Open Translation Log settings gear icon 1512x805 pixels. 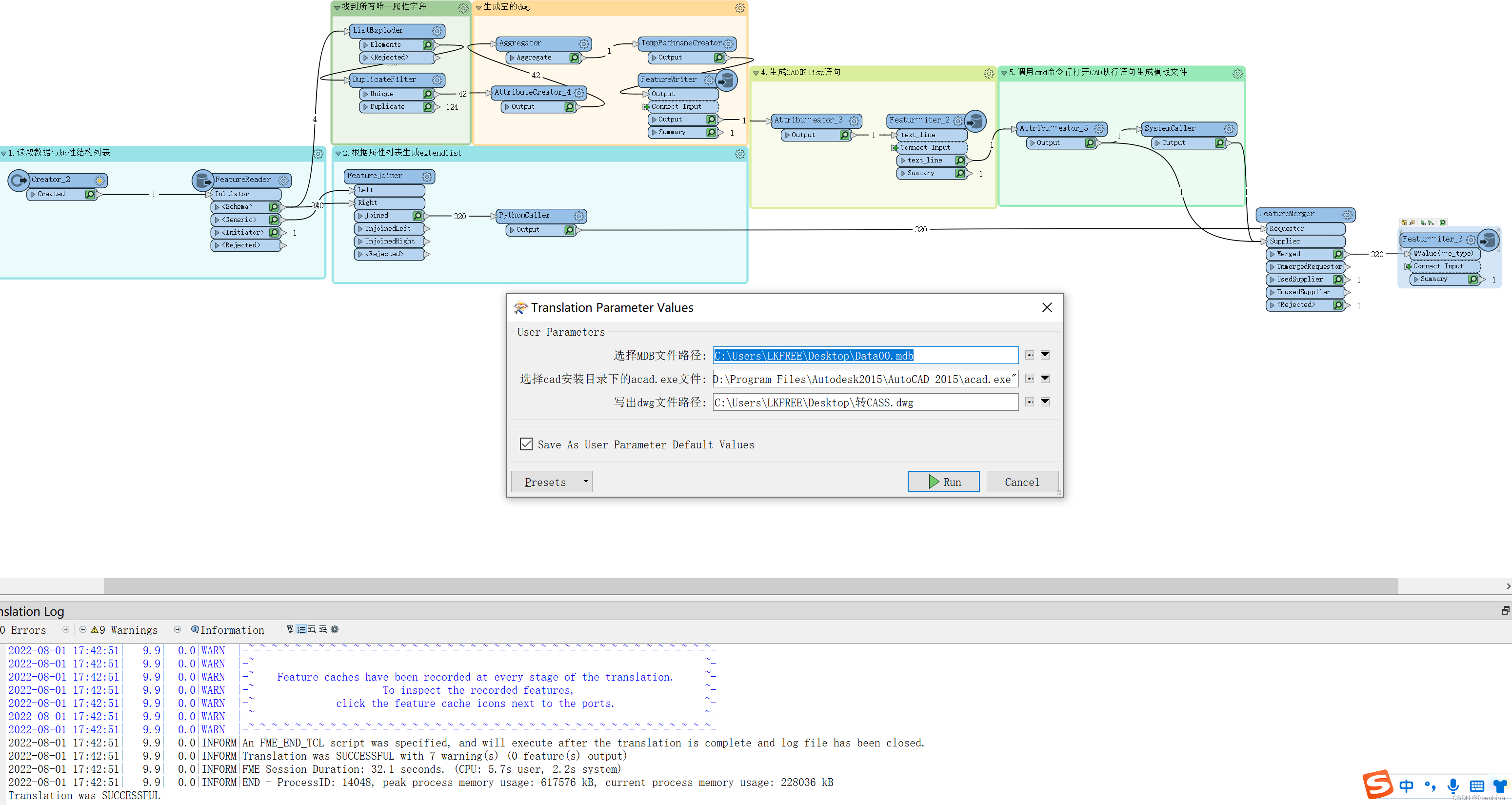pyautogui.click(x=334, y=629)
